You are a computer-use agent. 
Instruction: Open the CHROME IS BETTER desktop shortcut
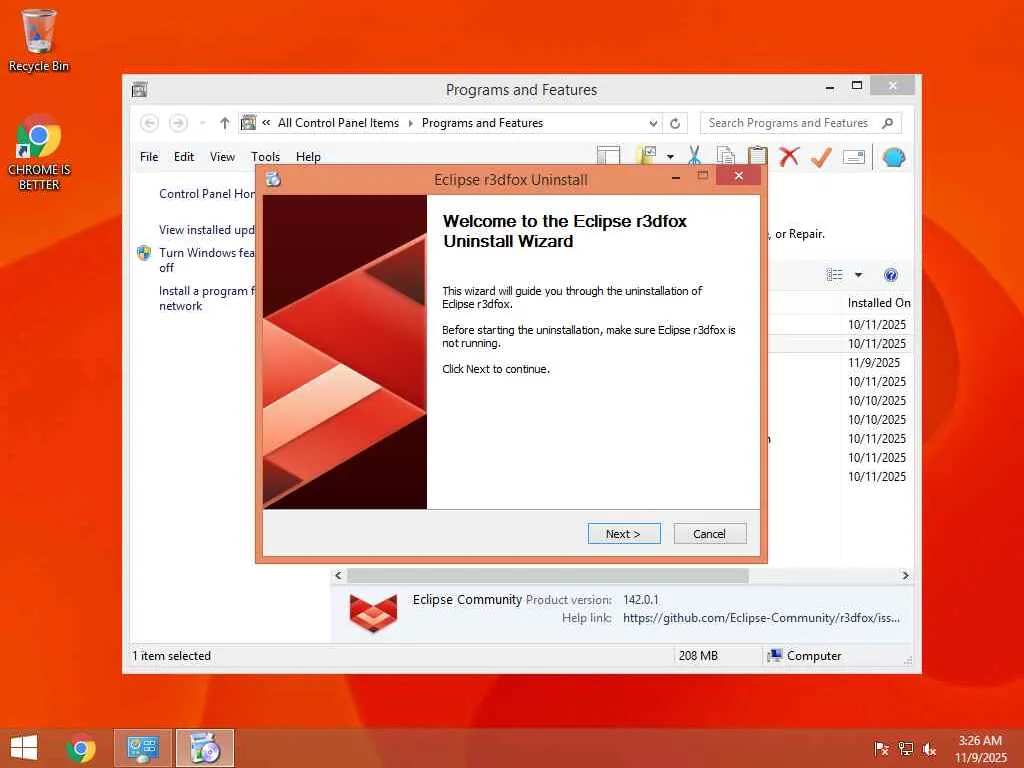39,153
